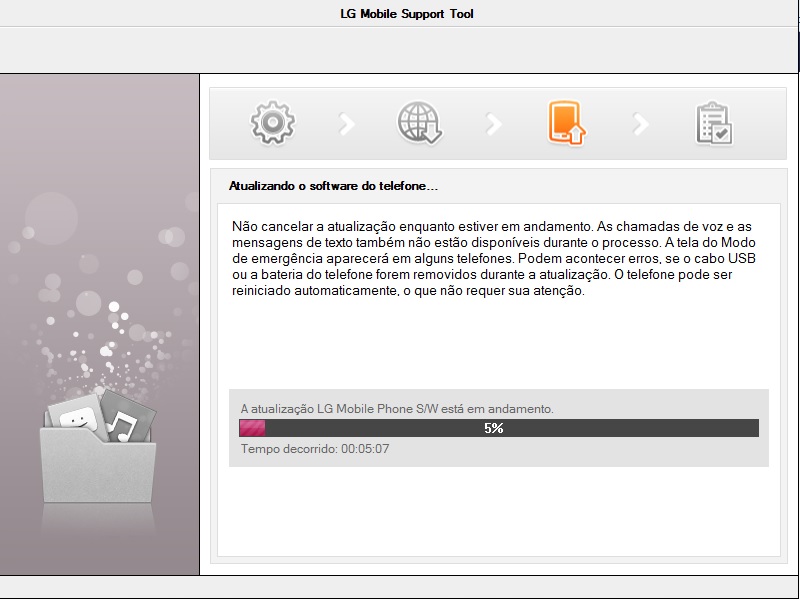The height and width of the screenshot is (600, 800).
Task: Click the clipboard checklist completion icon
Action: point(714,123)
